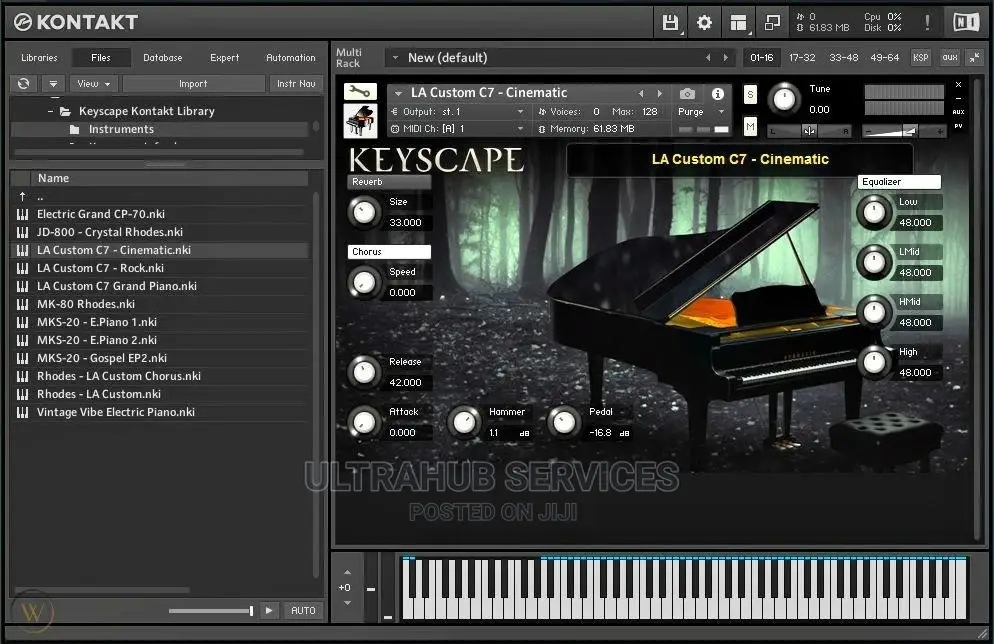Viewport: 994px width, 644px height.
Task: Toggle Instr Nav button
Action: coord(296,84)
